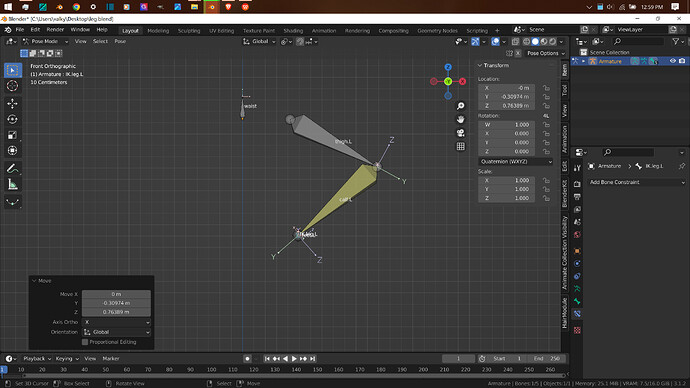Disable Armature in renders camera icon

pyautogui.click(x=682, y=61)
